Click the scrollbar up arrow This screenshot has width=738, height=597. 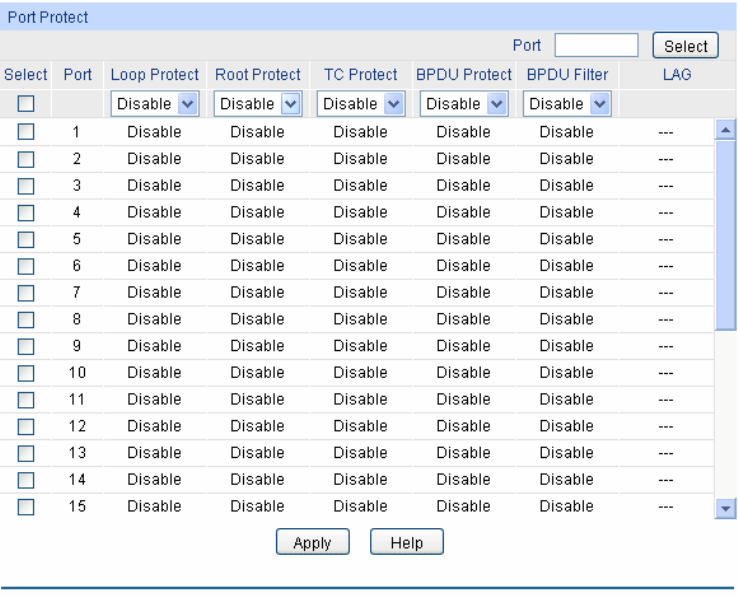tap(725, 129)
